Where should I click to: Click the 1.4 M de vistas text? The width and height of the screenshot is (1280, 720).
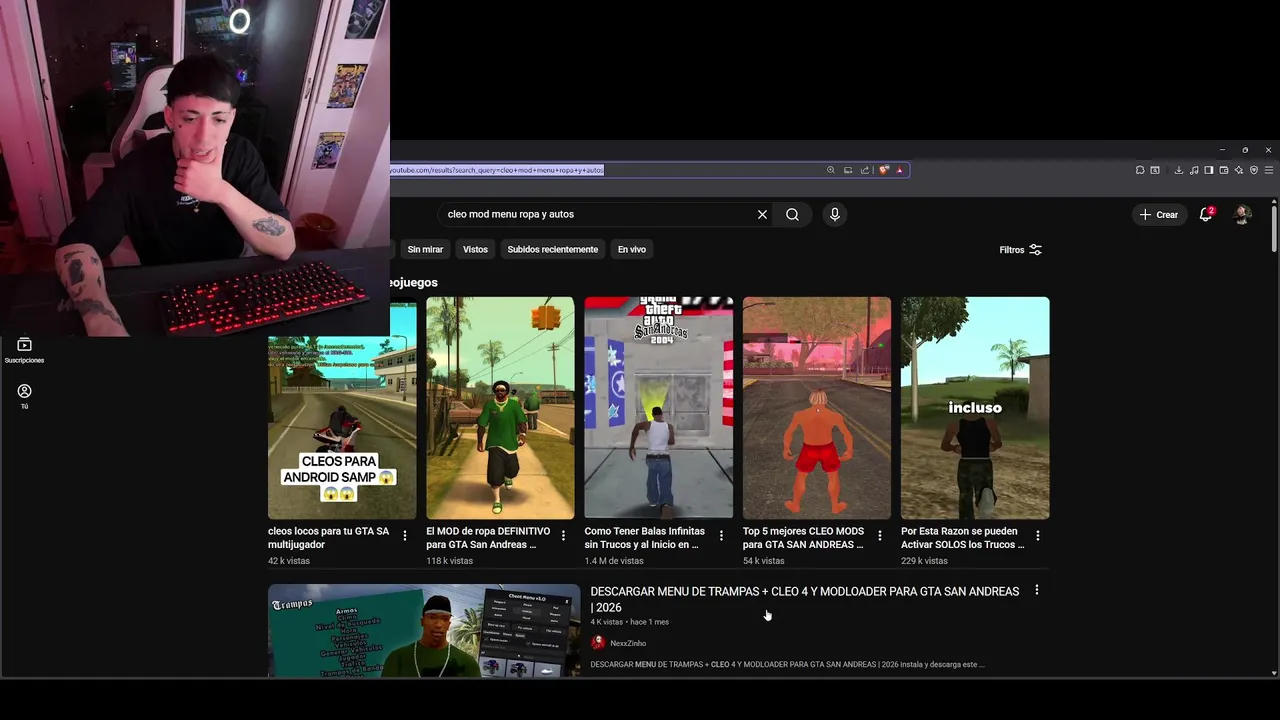(614, 561)
